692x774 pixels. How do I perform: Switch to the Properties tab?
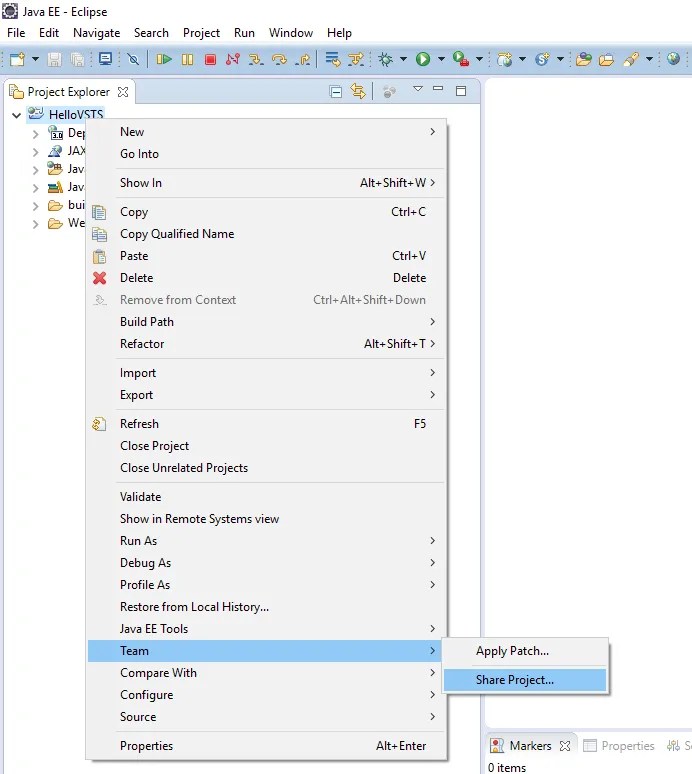619,745
